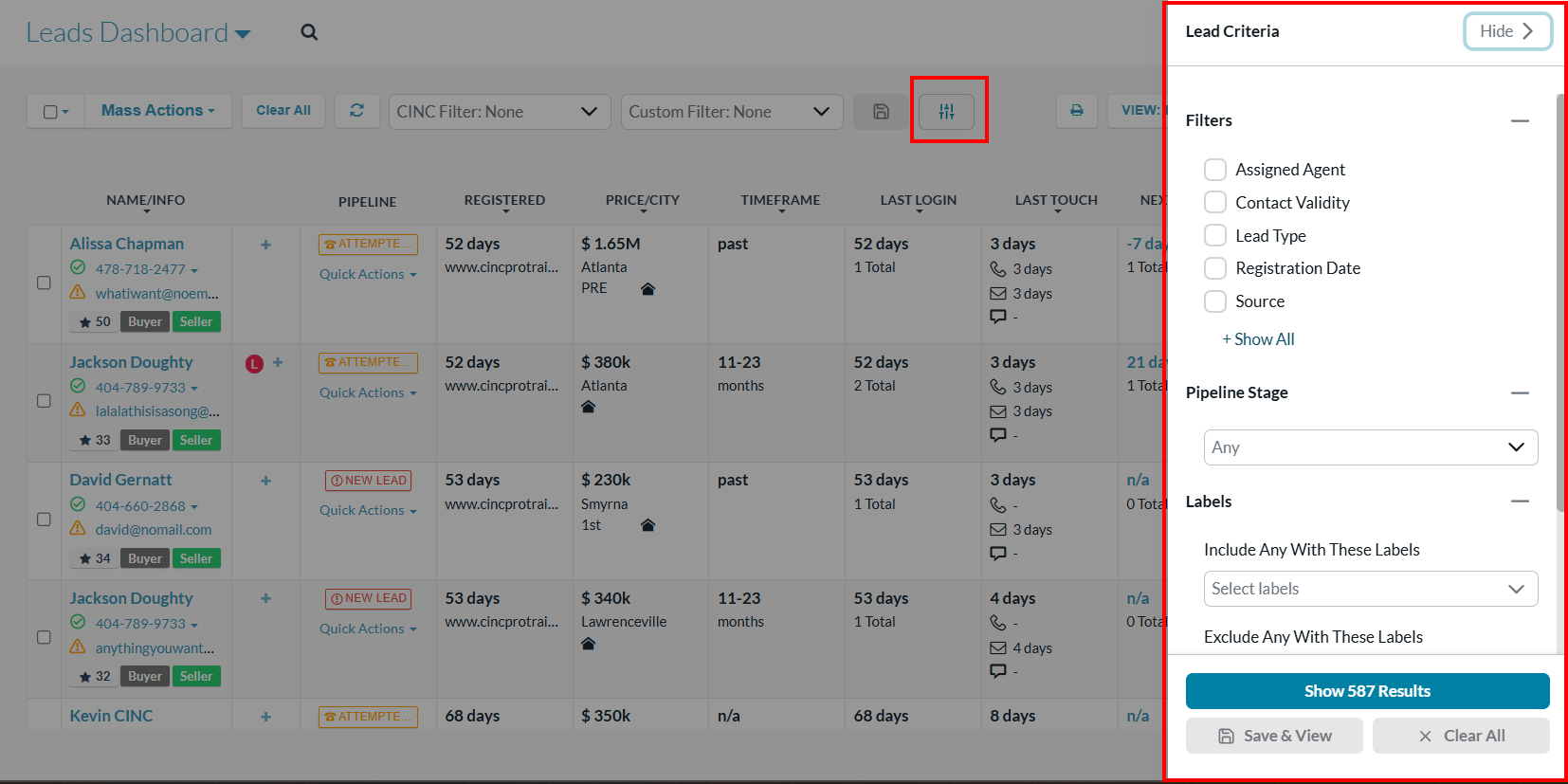The image size is (1568, 784).
Task: Select the Source filter checkbox
Action: (1215, 301)
